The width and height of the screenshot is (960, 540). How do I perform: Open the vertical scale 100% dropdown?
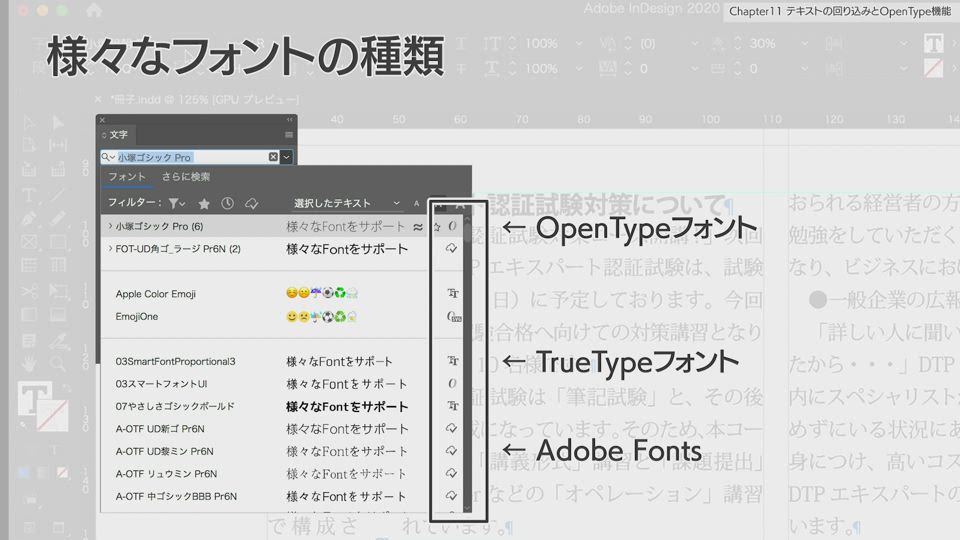pyautogui.click(x=579, y=43)
